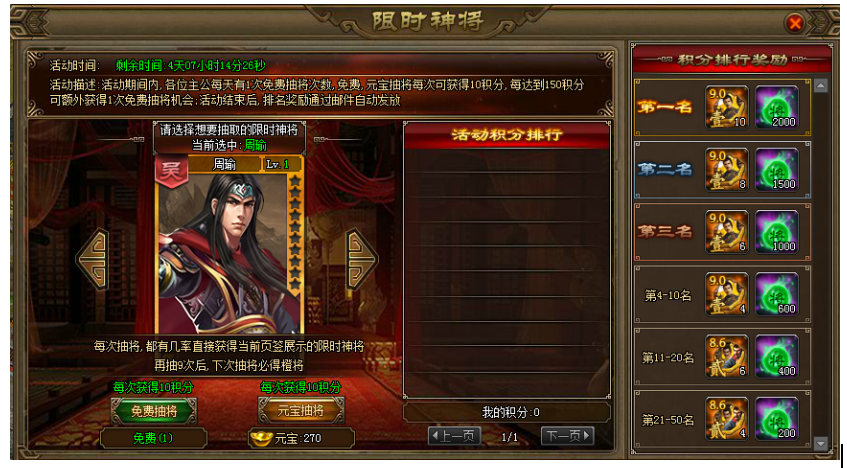Close the 限时神将 window
Screen dimensions: 847x468
click(795, 23)
